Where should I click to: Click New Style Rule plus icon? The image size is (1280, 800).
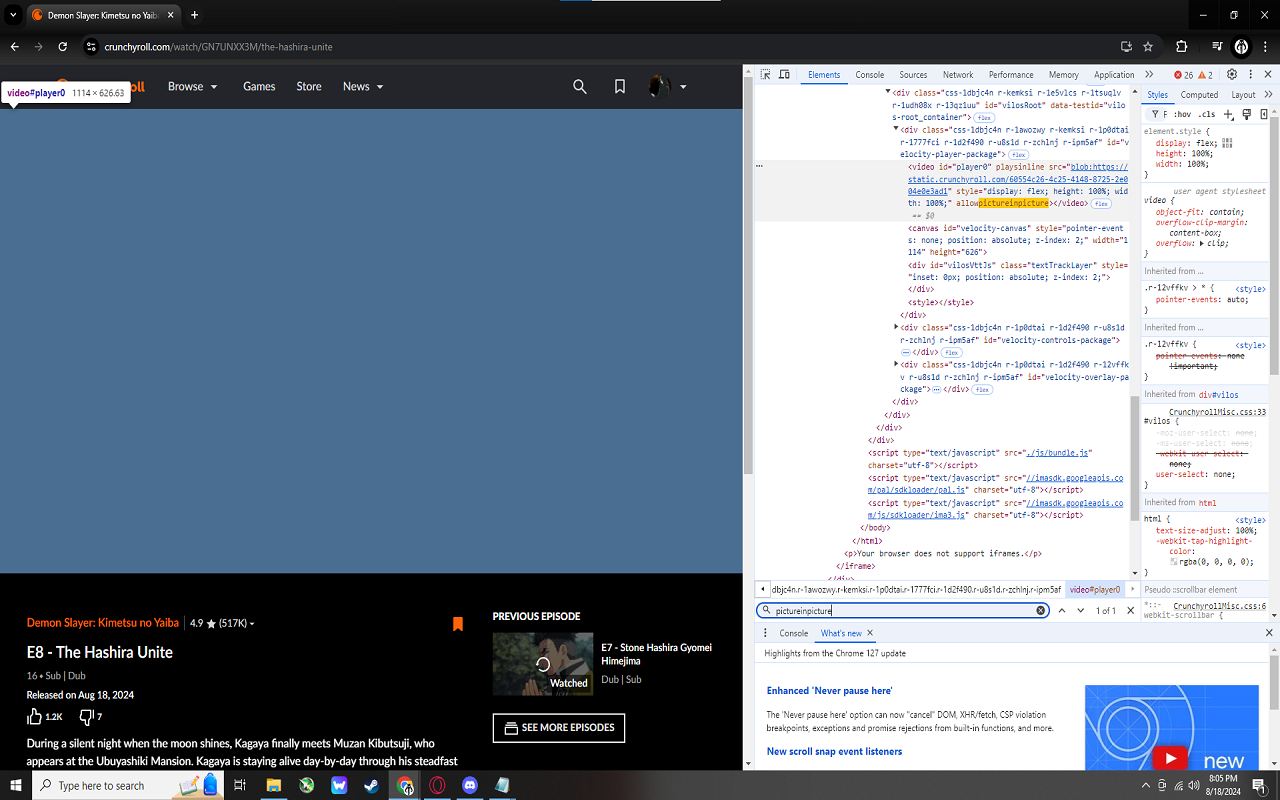pos(1229,114)
